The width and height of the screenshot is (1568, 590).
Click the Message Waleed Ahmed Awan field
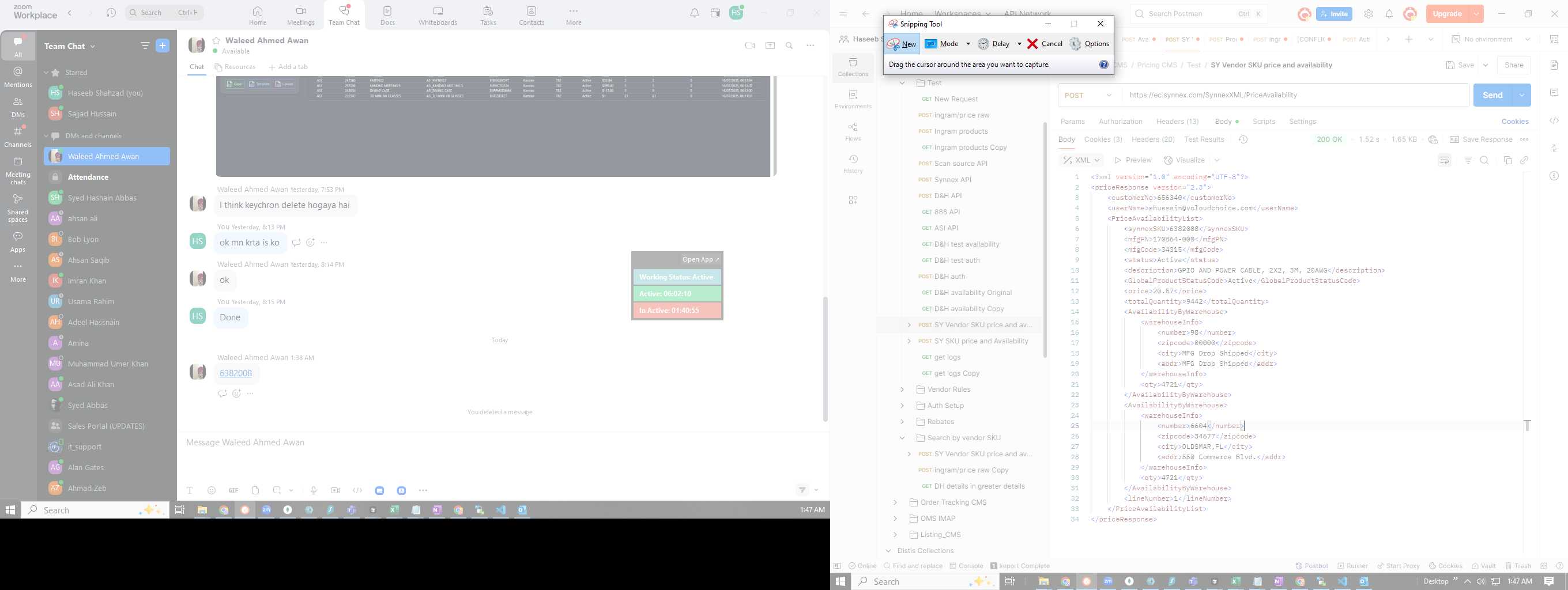pyautogui.click(x=503, y=443)
